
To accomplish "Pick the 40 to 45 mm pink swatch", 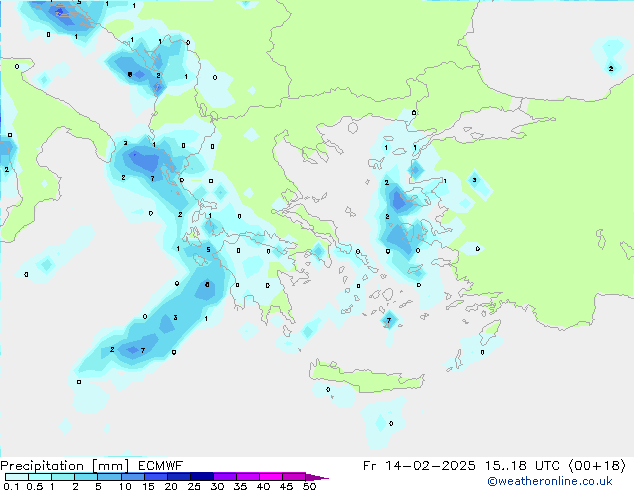I will click(x=271, y=477).
